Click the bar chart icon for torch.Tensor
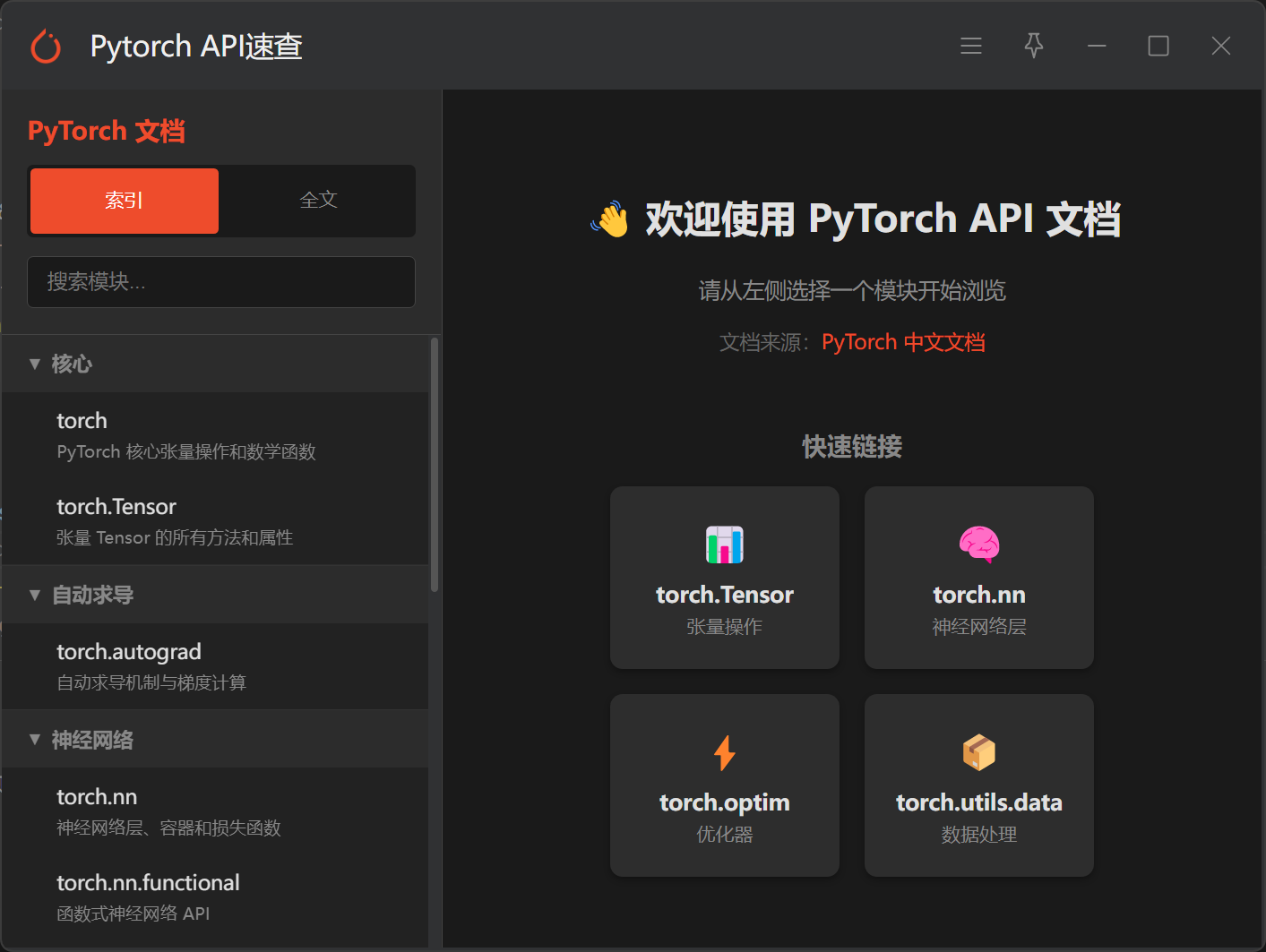 click(724, 545)
